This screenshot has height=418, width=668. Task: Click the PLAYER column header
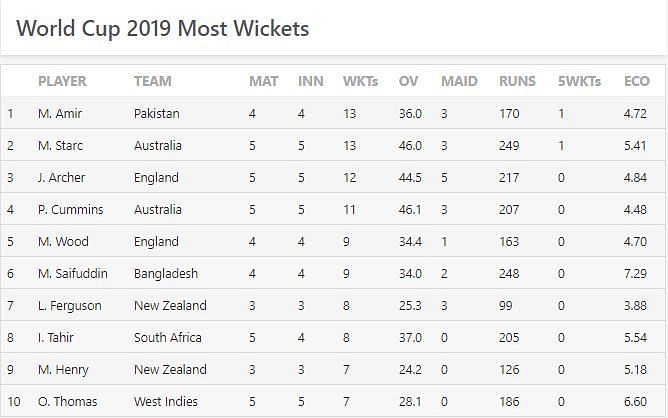point(62,81)
